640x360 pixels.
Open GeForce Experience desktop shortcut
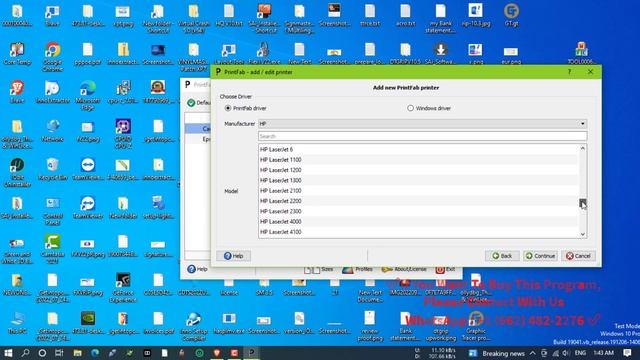click(123, 287)
